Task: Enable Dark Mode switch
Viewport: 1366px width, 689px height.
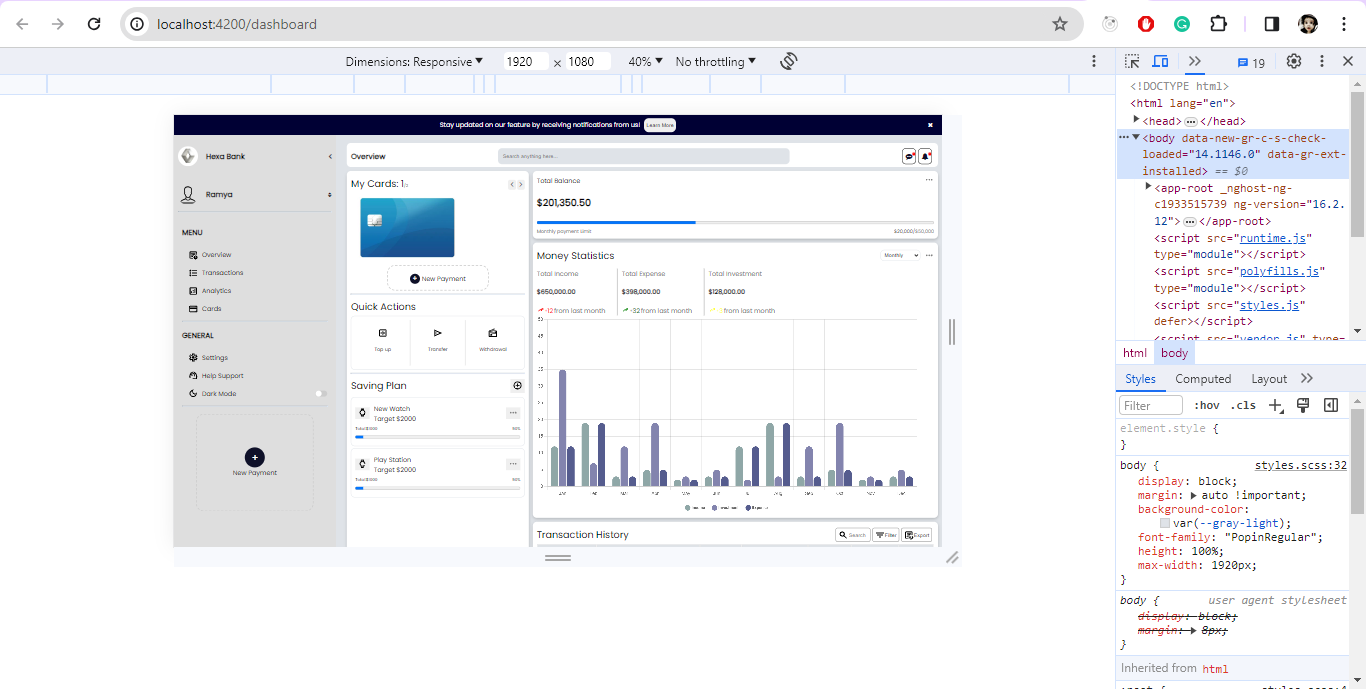Action: (320, 393)
